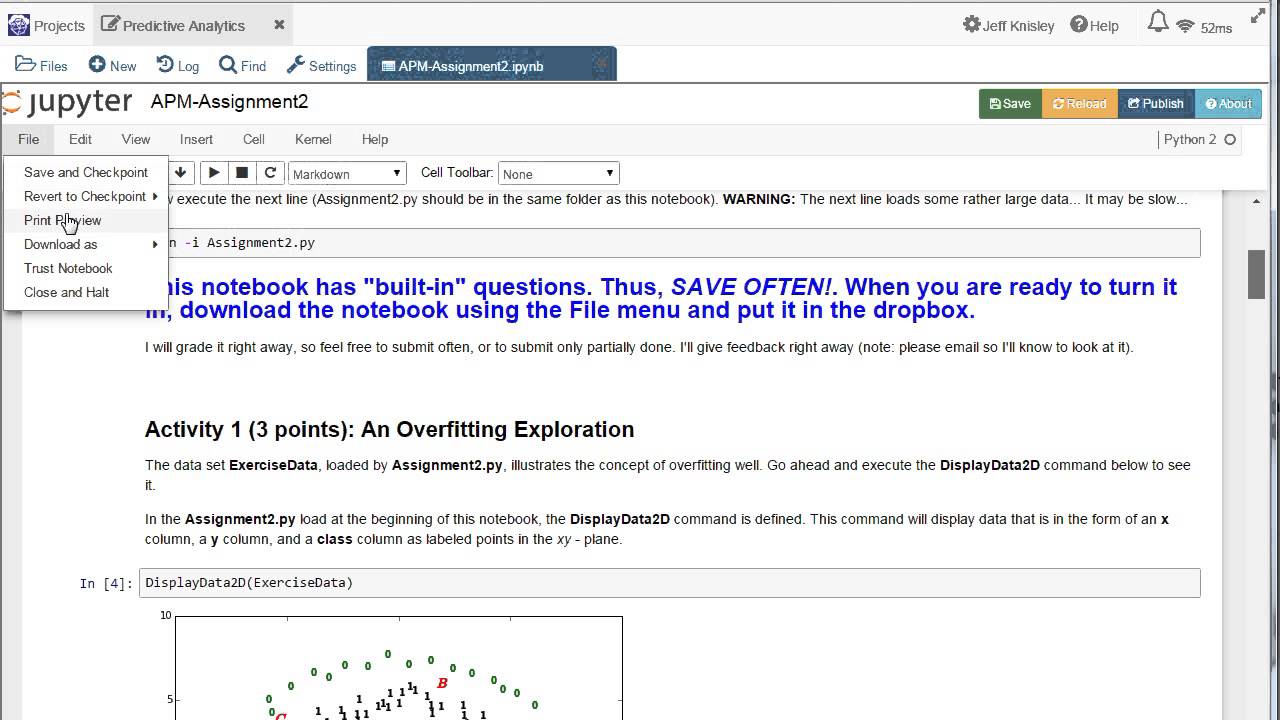Click the DisplayData2D(ExerciseData) code cell
Image resolution: width=1280 pixels, height=720 pixels.
[x=672, y=583]
